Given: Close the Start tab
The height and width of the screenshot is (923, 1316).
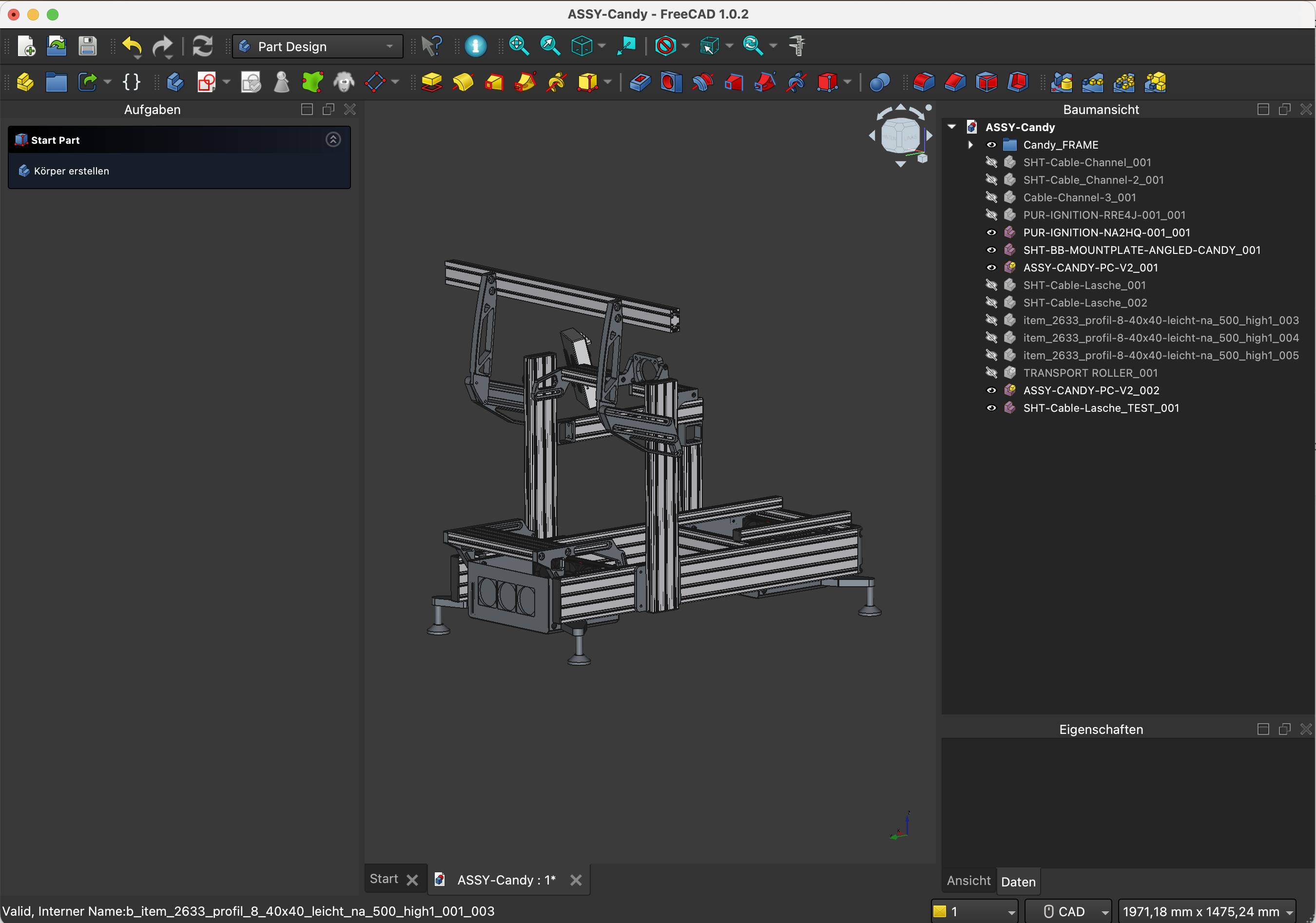Looking at the screenshot, I should [412, 880].
